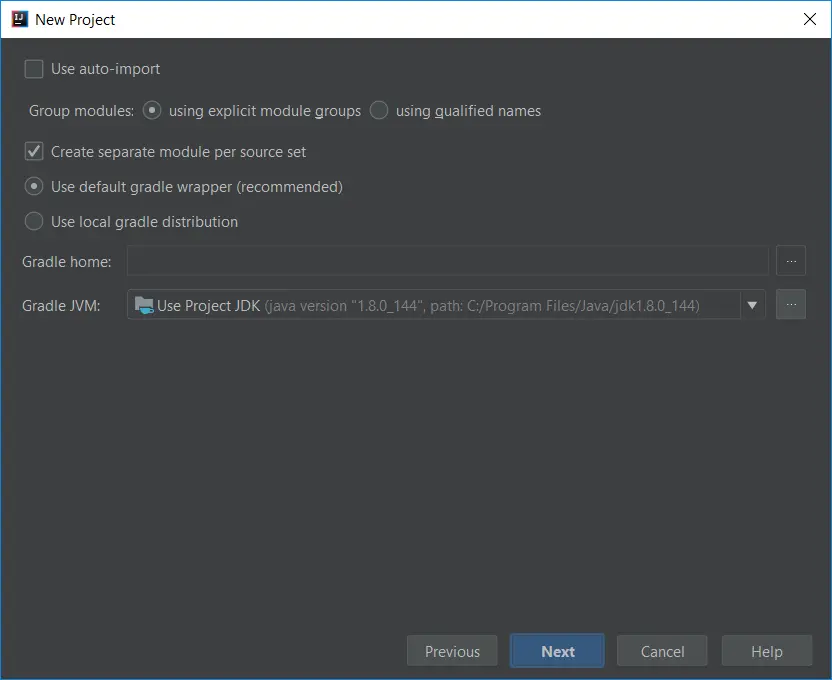Open the Gradle JVM combo box
Image resolution: width=832 pixels, height=680 pixels.
pyautogui.click(x=446, y=304)
